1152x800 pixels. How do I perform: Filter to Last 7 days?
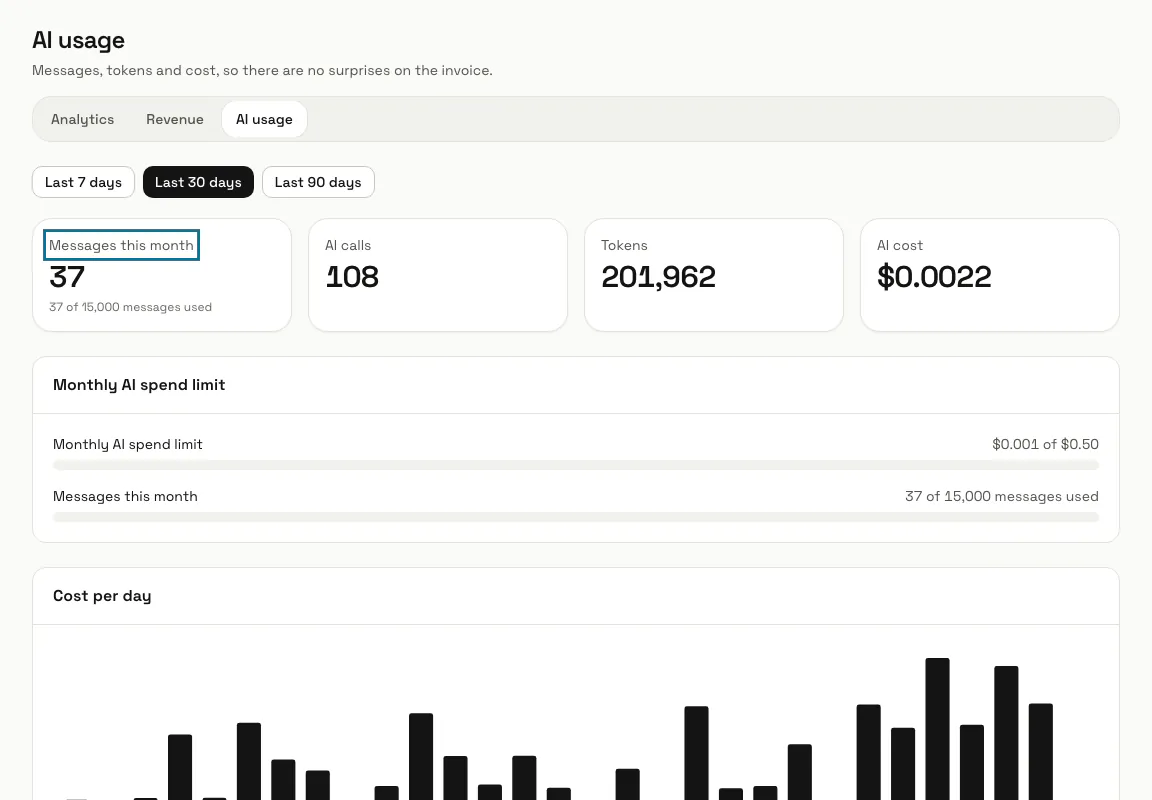[x=83, y=182]
